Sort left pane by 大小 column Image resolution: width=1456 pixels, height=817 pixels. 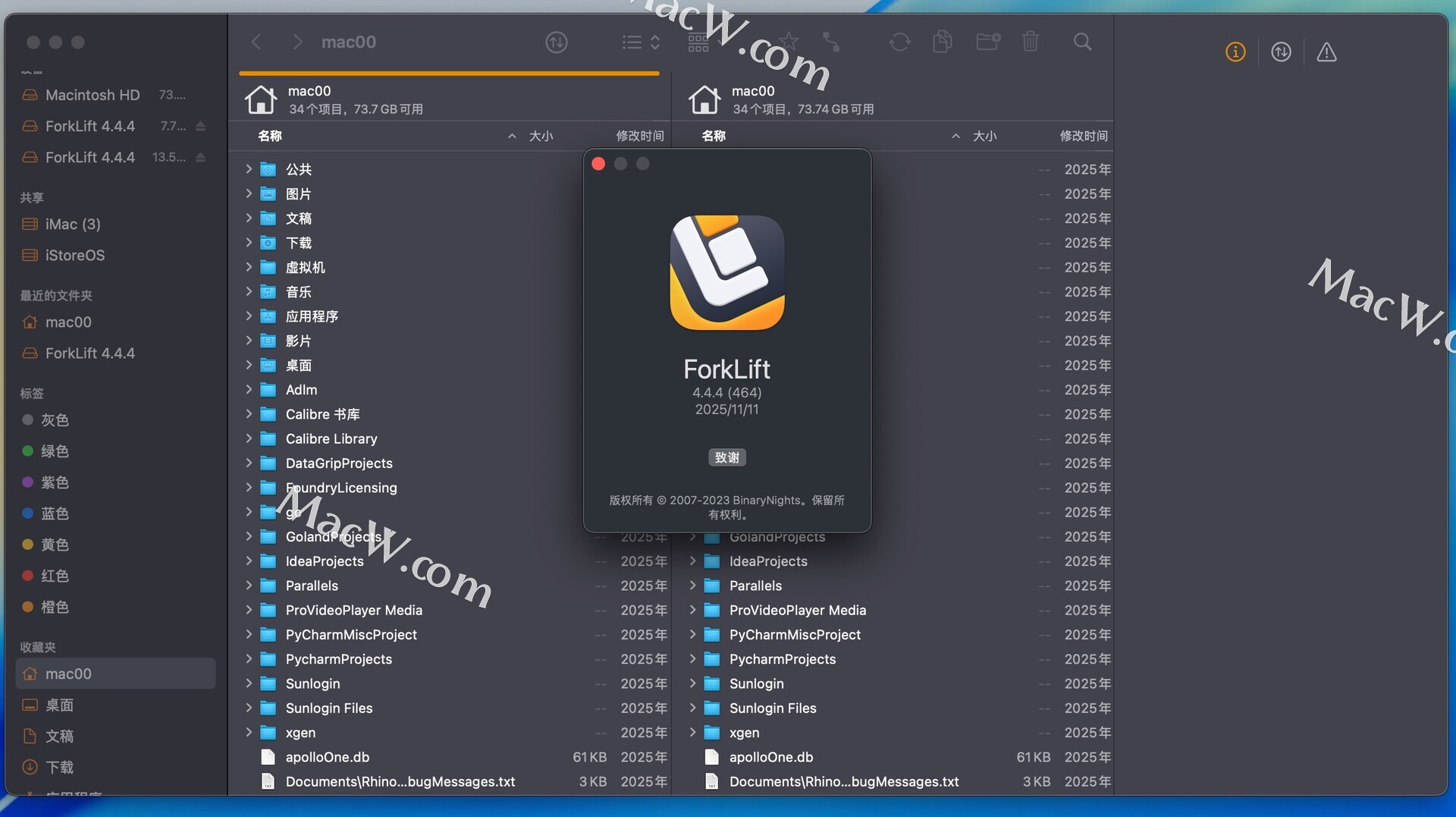point(541,136)
